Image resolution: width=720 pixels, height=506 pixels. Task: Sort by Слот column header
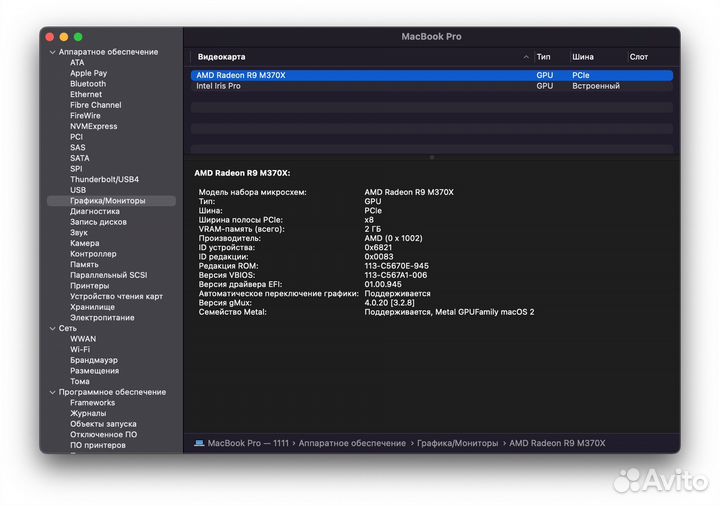tap(639, 57)
